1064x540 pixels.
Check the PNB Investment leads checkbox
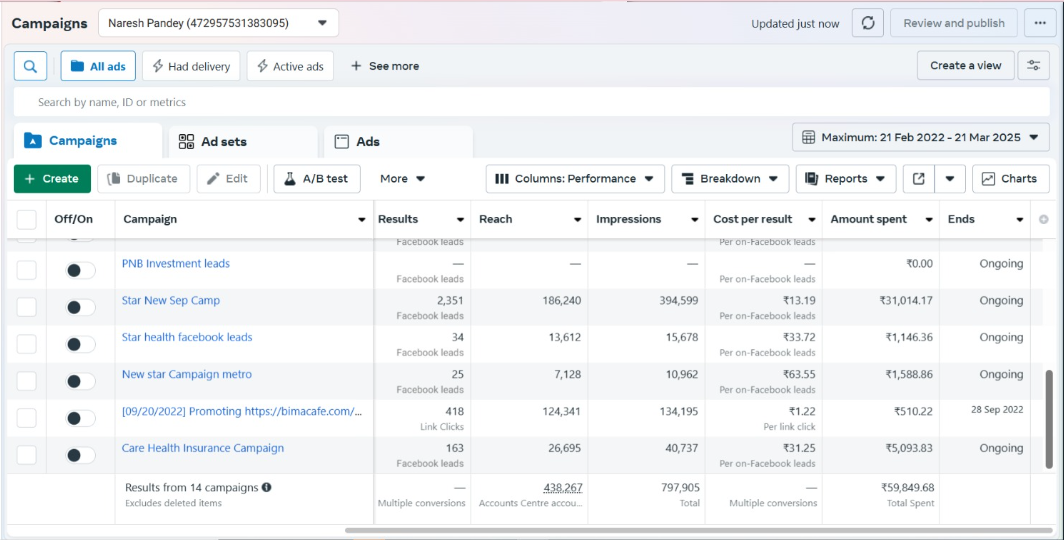pos(26,270)
